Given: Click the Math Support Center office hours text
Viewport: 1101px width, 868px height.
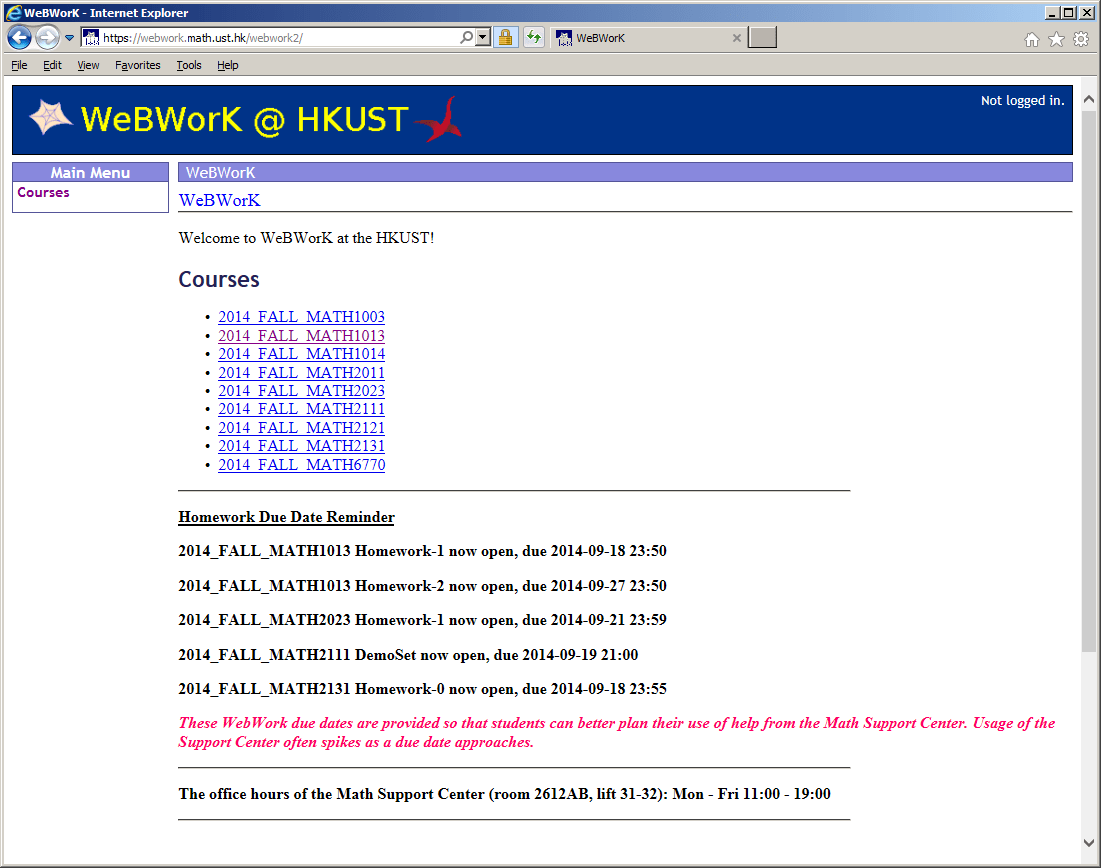Looking at the screenshot, I should pos(504,794).
